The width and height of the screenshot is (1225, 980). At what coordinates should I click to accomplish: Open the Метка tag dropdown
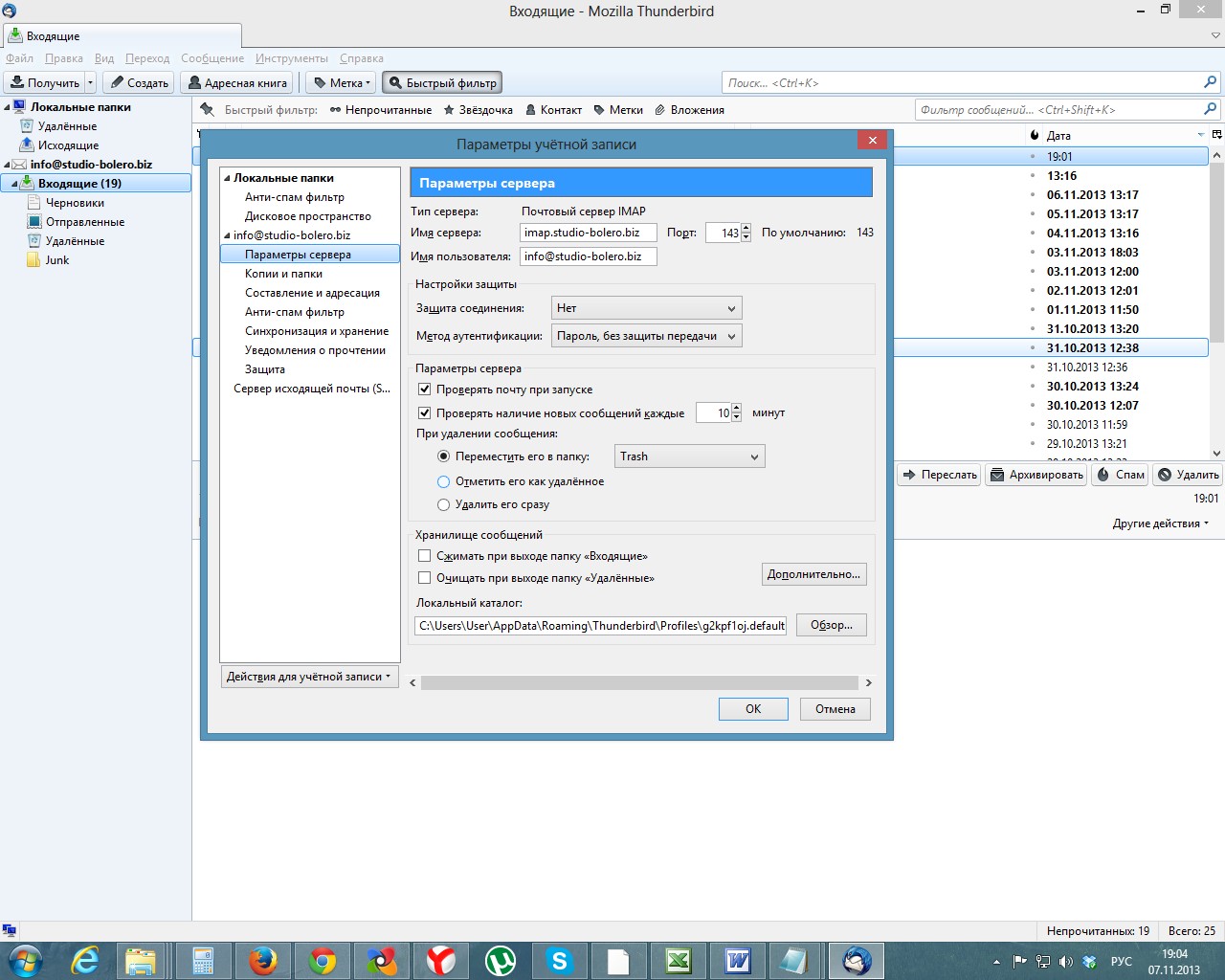[342, 83]
